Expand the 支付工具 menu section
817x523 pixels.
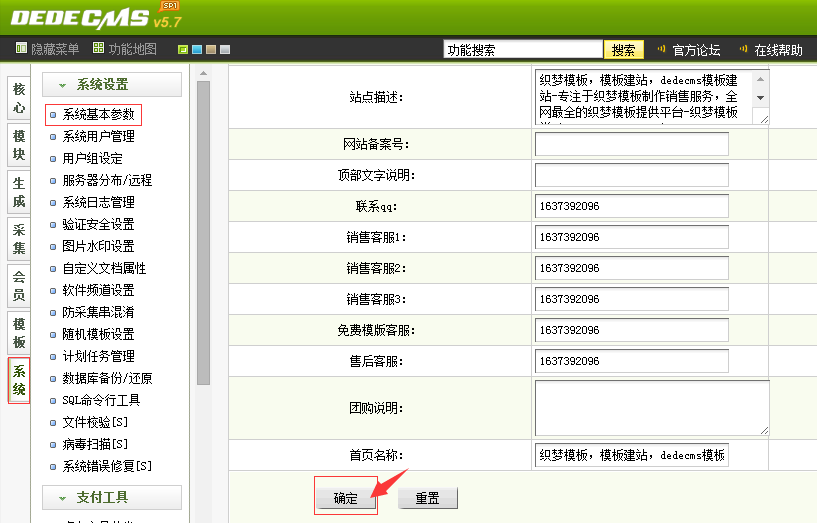[112, 497]
